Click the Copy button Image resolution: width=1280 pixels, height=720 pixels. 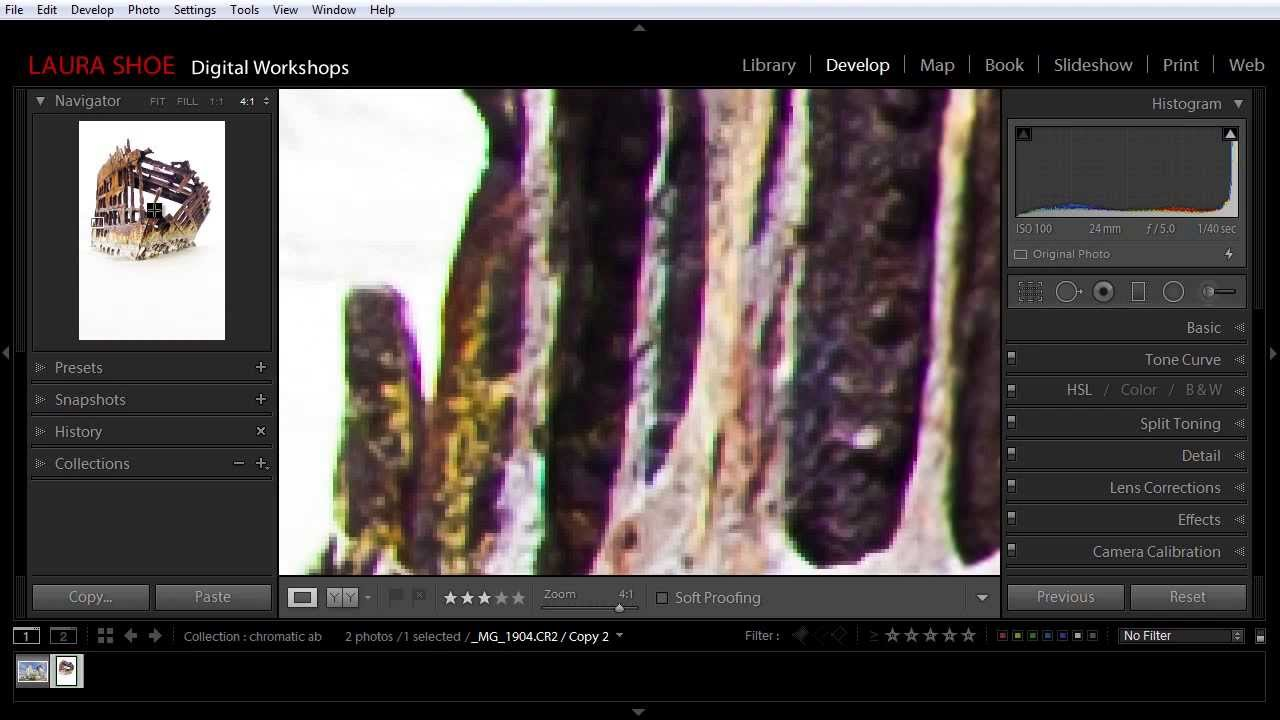click(x=90, y=596)
